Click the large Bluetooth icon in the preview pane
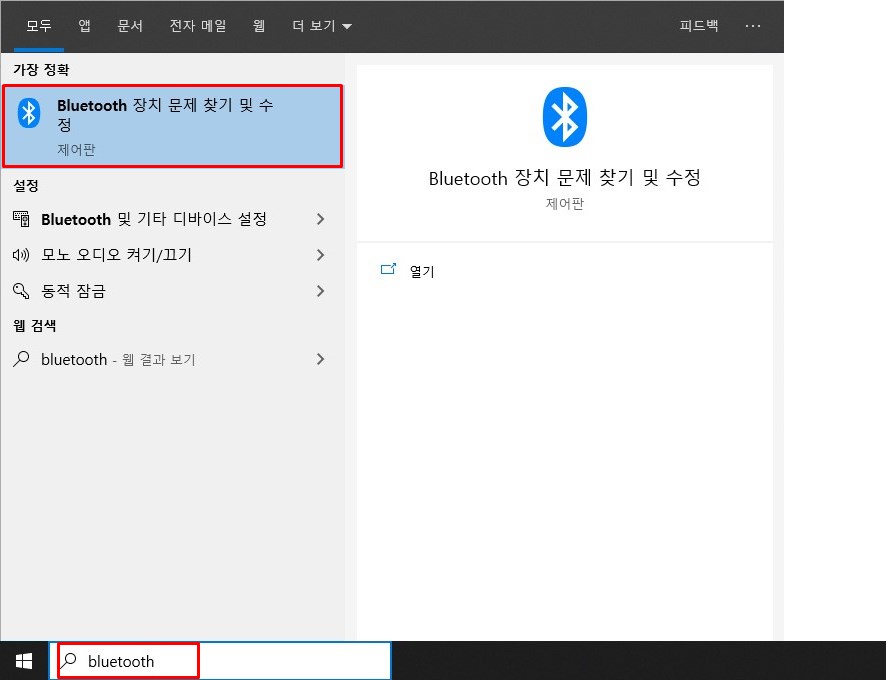The image size is (887, 680). [x=565, y=117]
